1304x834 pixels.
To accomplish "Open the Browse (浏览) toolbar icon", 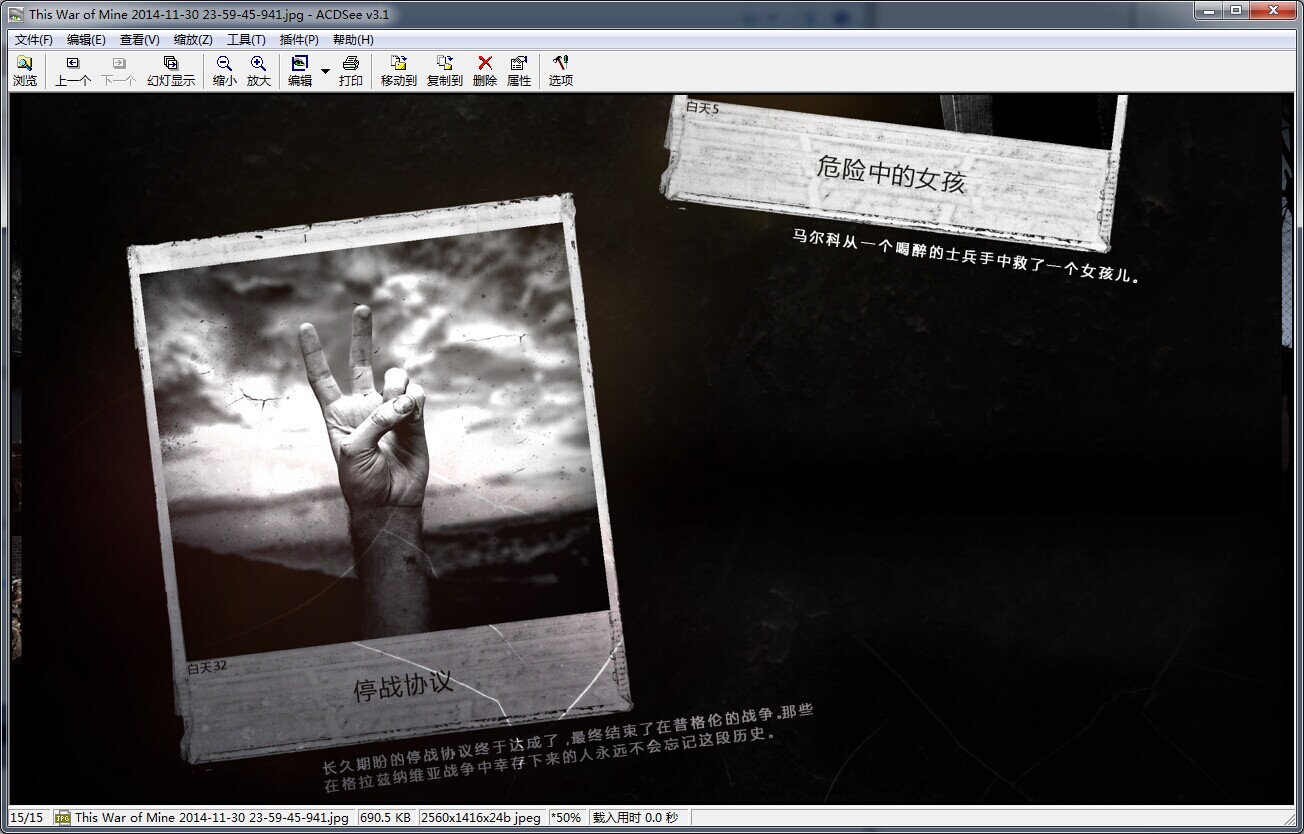I will (25, 71).
